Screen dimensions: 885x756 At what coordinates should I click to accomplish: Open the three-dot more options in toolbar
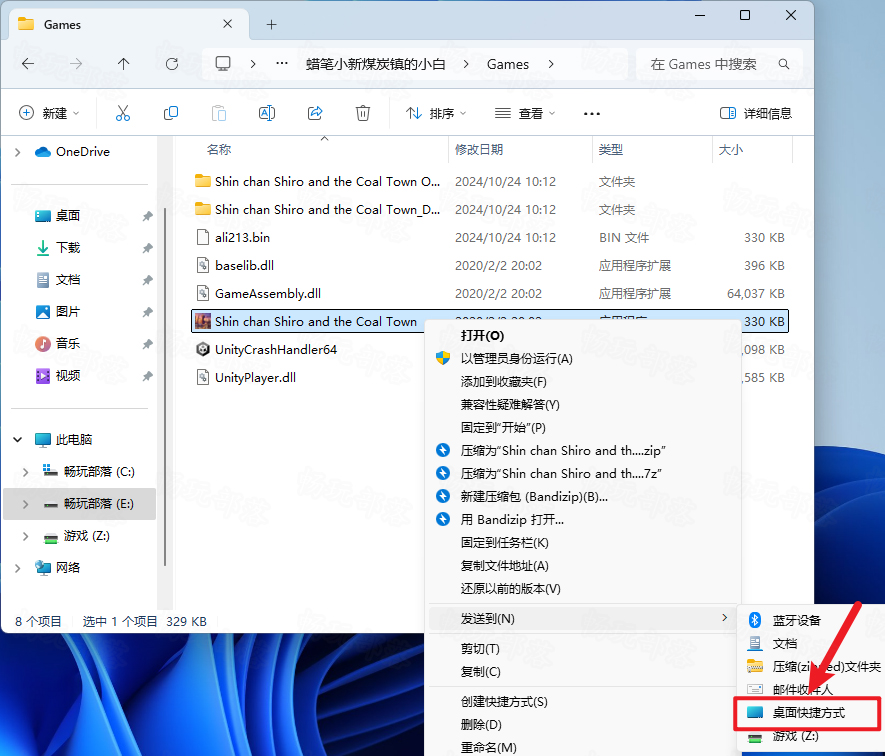(x=592, y=114)
